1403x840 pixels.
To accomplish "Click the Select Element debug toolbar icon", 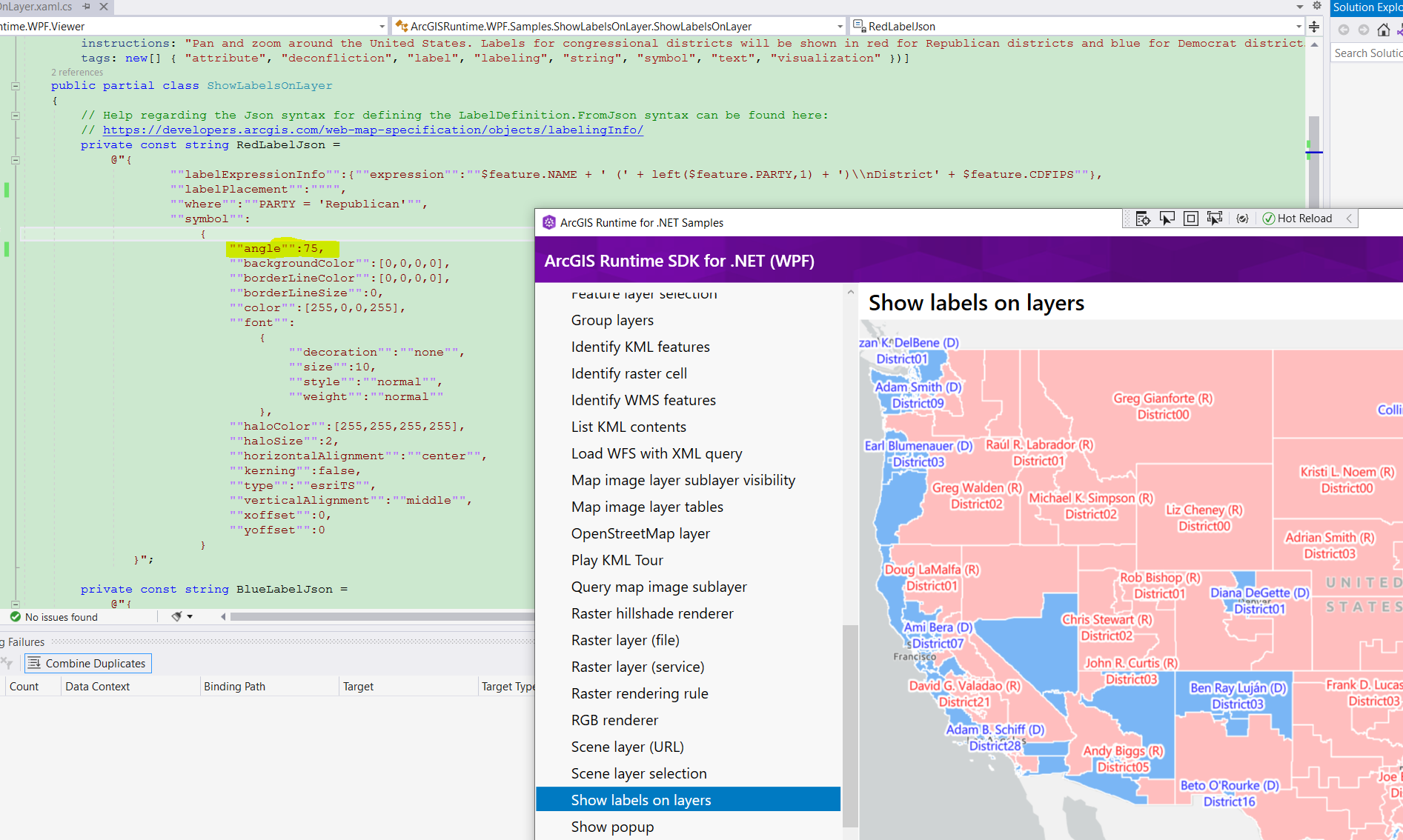I will coord(1167,219).
